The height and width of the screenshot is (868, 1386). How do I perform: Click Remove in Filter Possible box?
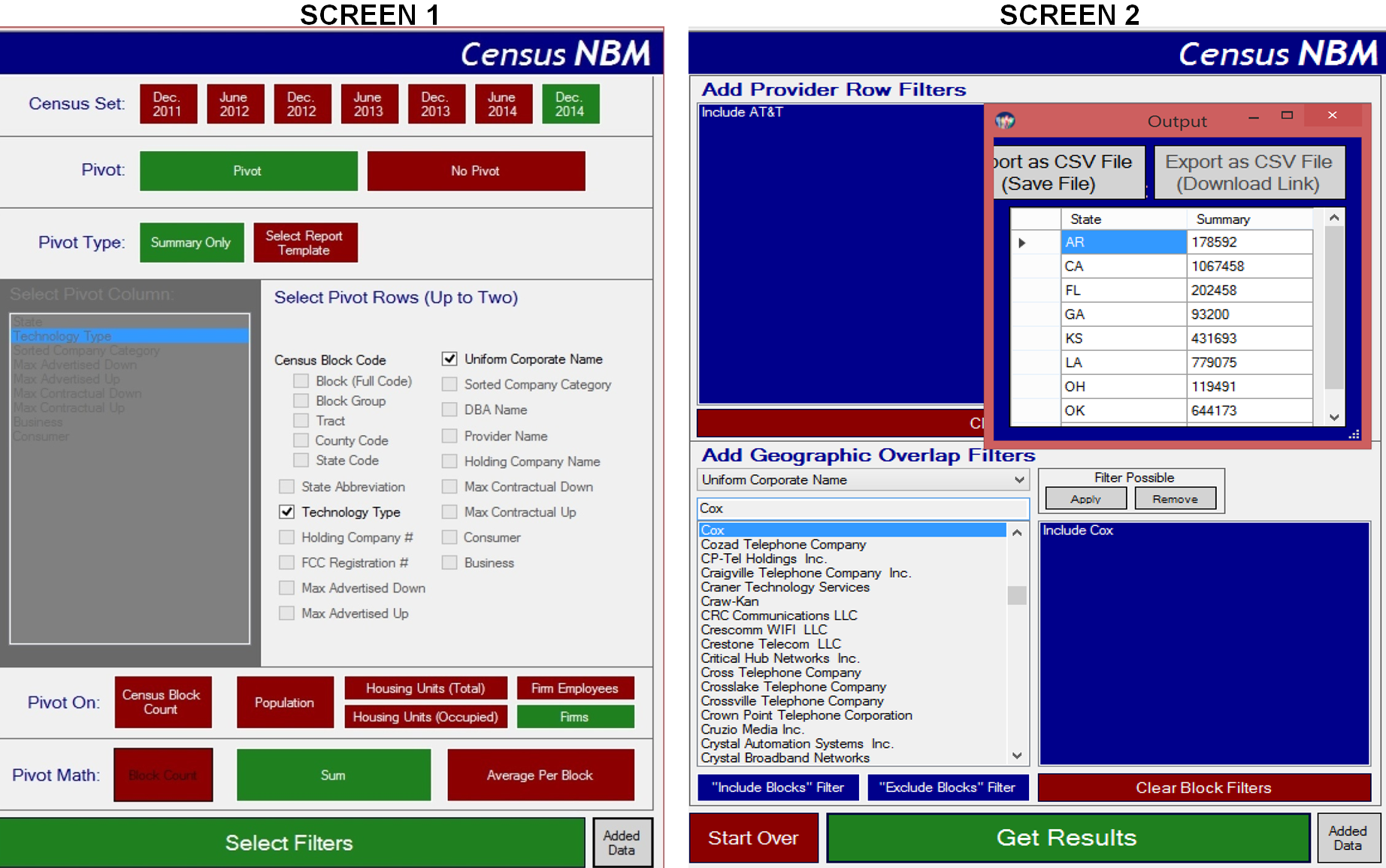tap(1175, 498)
